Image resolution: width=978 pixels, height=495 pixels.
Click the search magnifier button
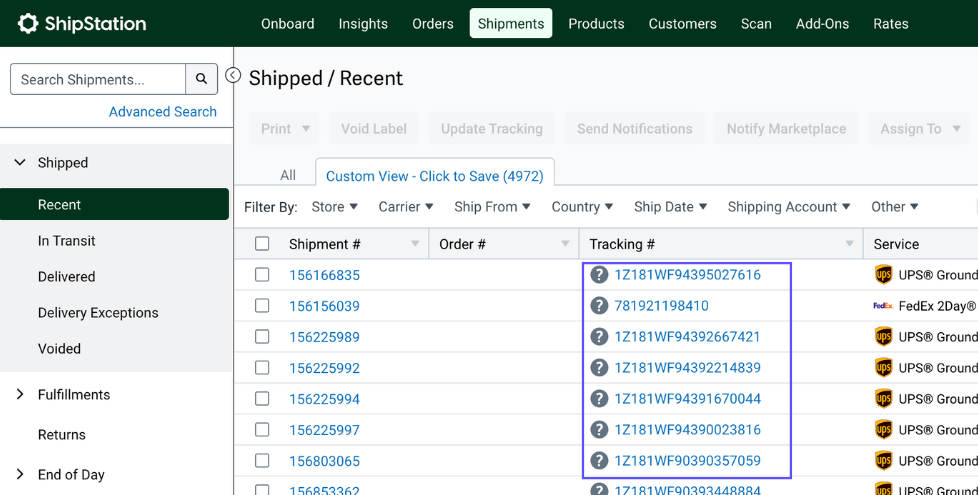click(201, 79)
